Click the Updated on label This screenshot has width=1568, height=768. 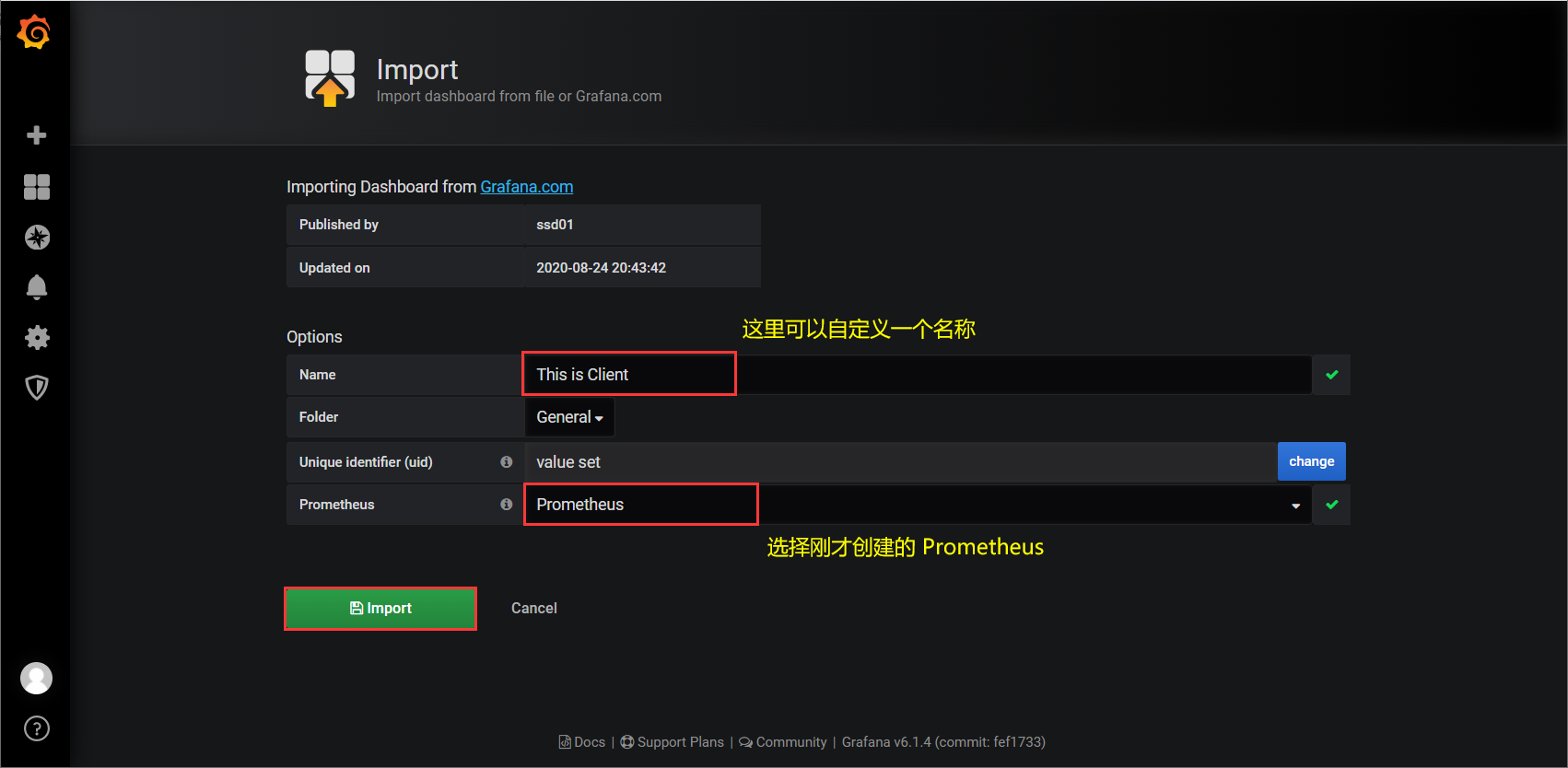coord(334,268)
